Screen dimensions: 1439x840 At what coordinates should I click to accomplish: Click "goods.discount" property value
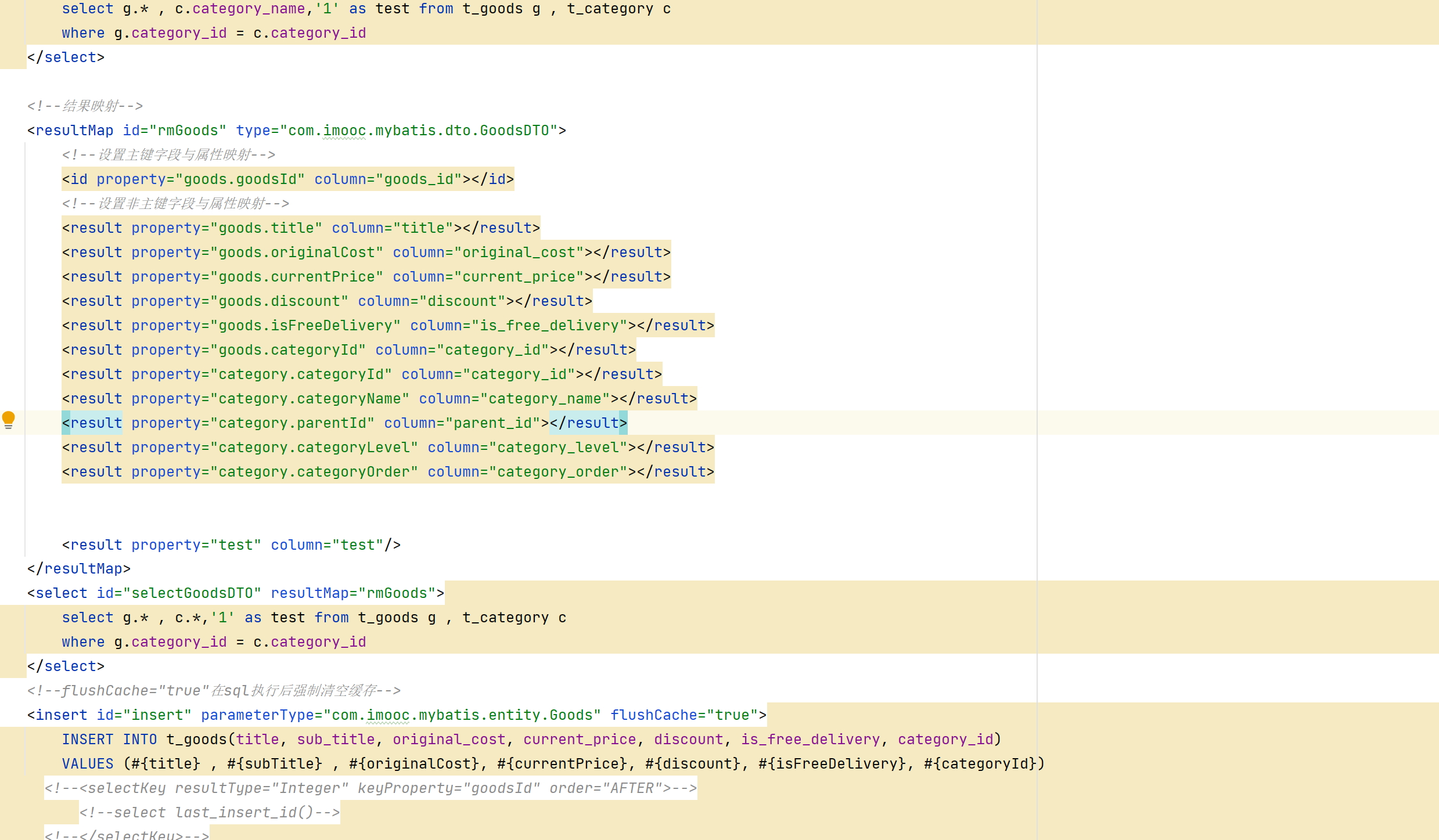(279, 301)
